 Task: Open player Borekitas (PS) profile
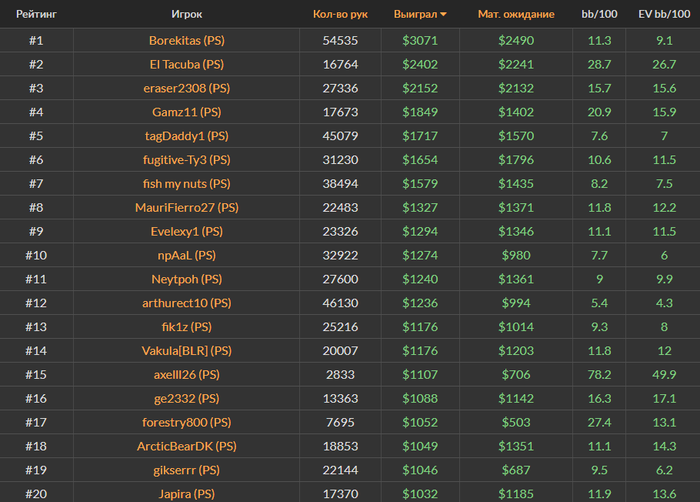click(187, 41)
